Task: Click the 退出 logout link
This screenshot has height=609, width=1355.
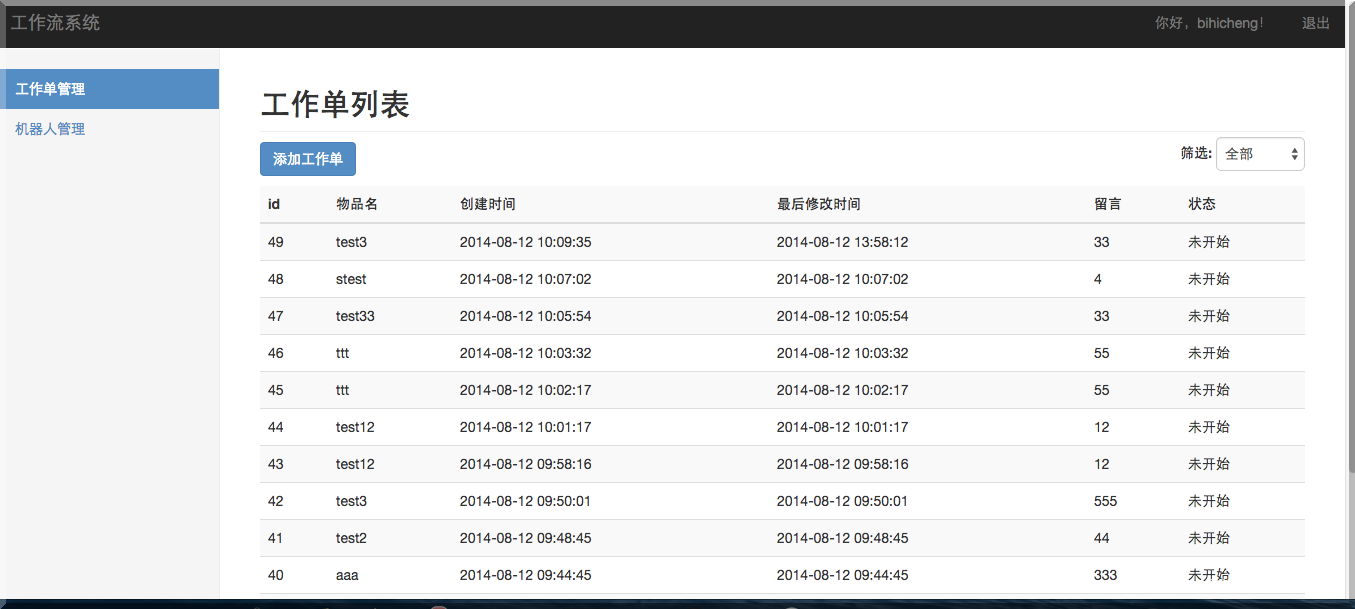Action: click(x=1316, y=22)
